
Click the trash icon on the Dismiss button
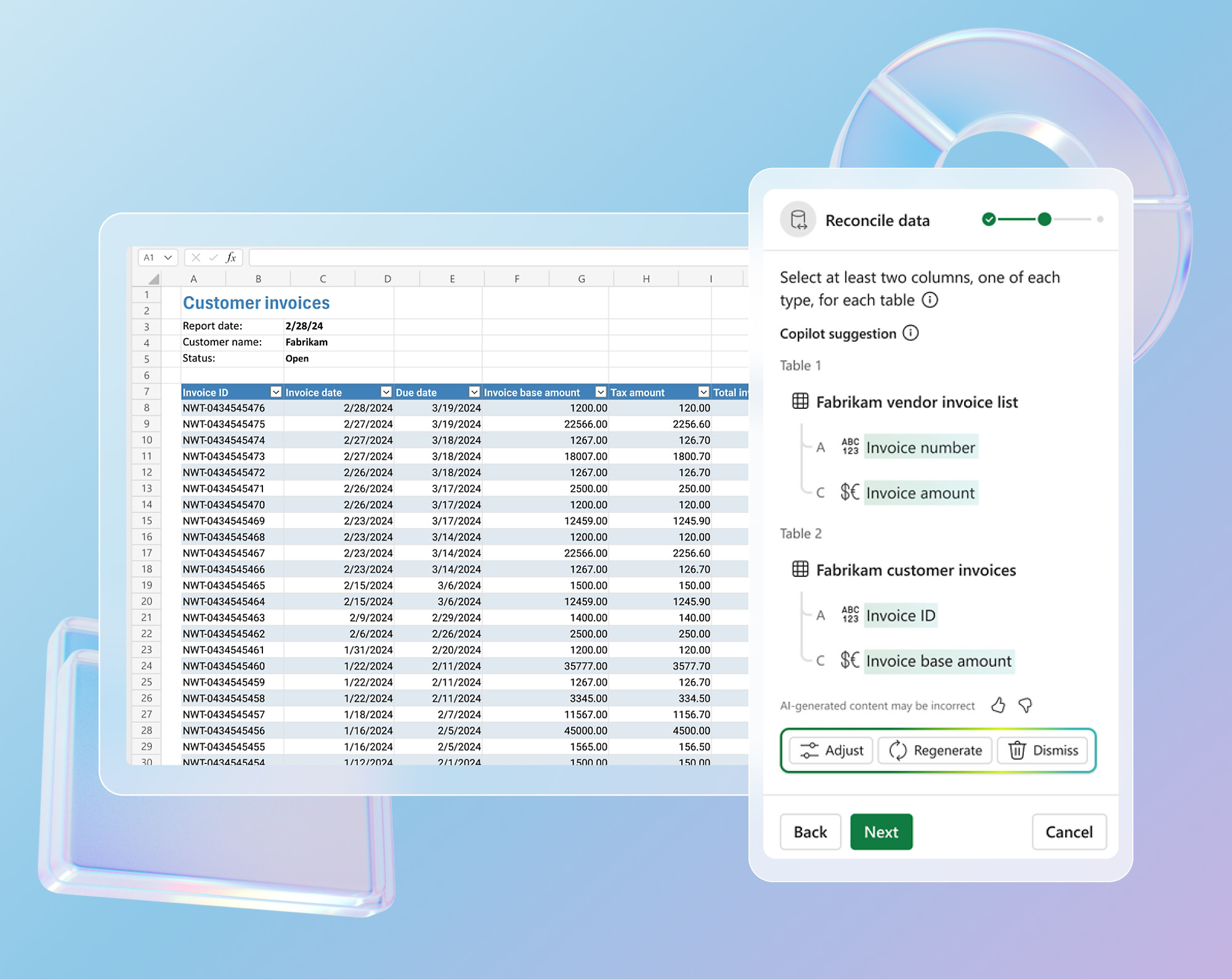pyautogui.click(x=1017, y=751)
